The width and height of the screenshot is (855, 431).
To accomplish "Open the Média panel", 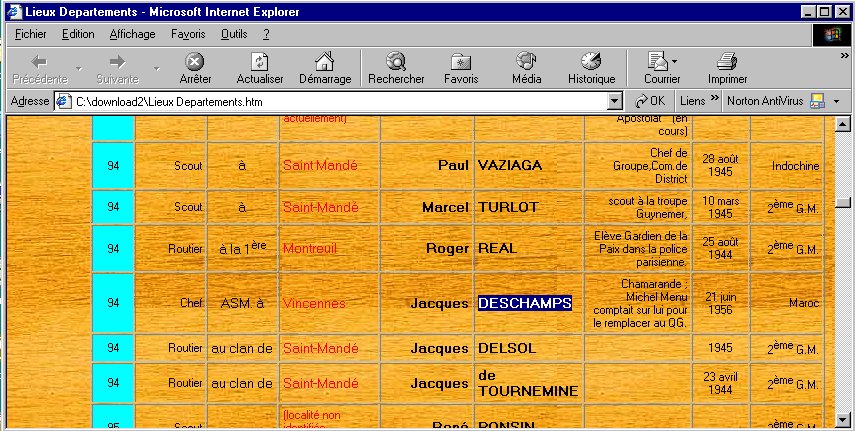I will [526, 63].
